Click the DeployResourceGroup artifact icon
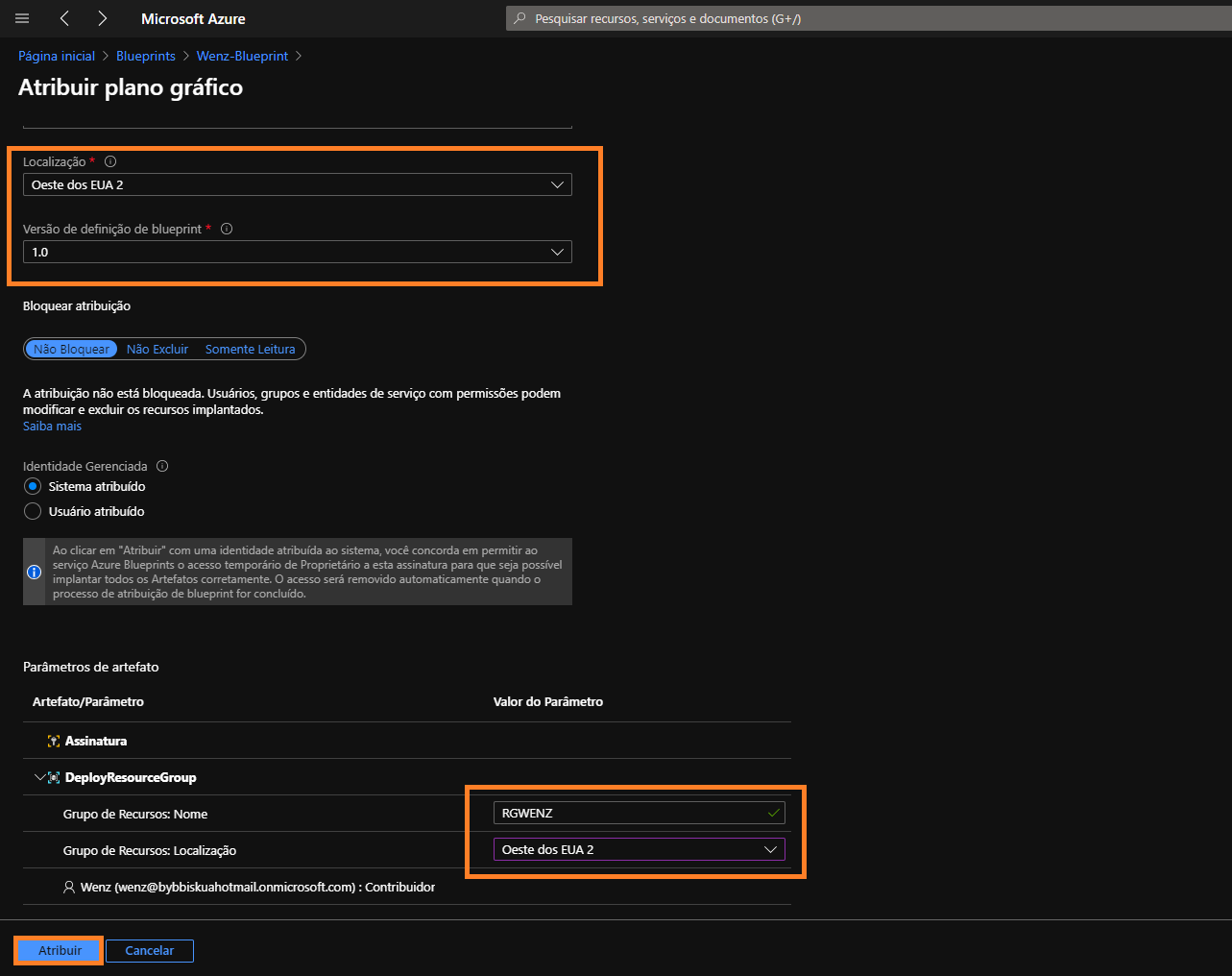Screen dimensions: 1232x976 54,777
